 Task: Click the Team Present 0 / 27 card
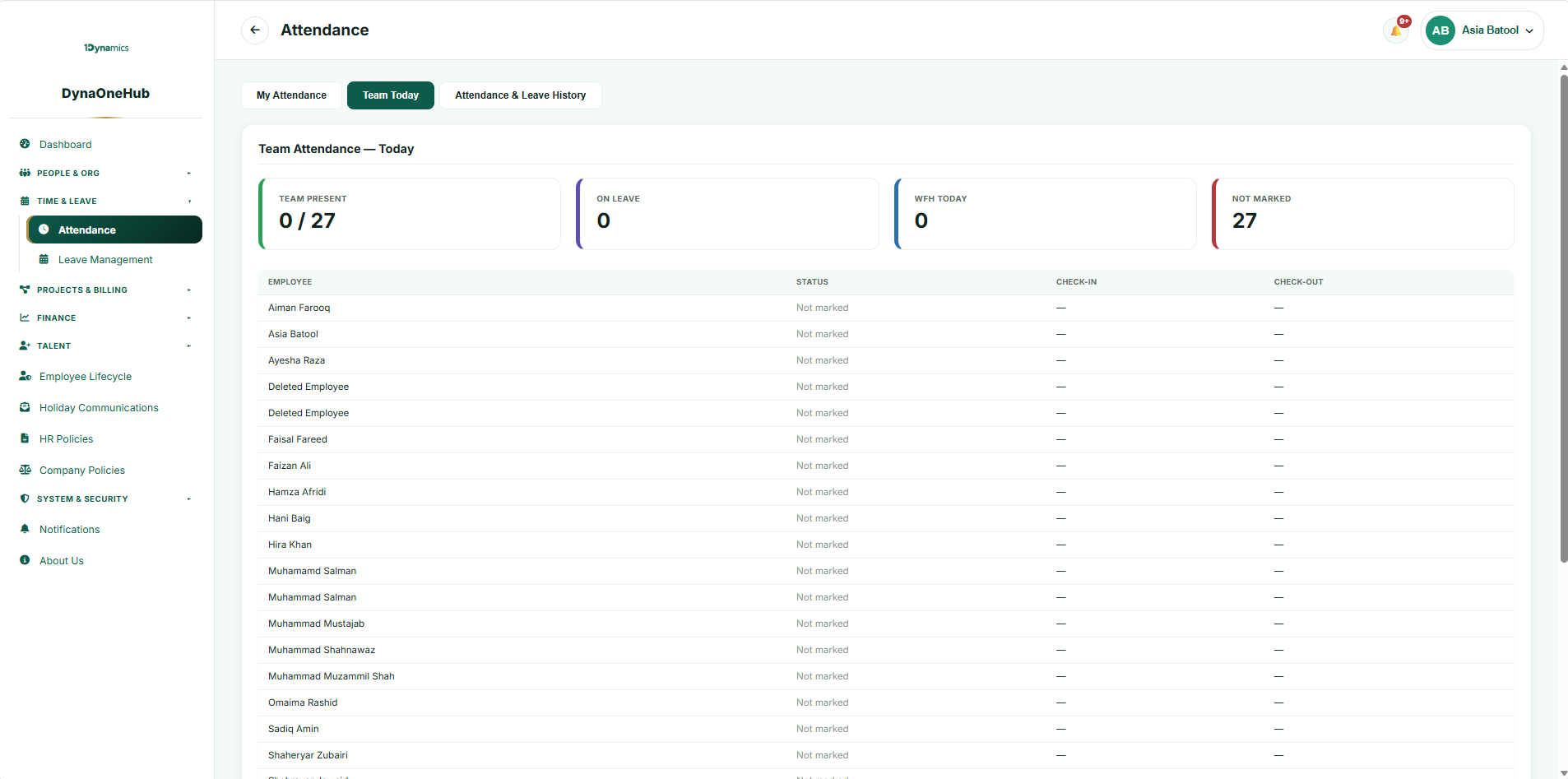pos(410,214)
